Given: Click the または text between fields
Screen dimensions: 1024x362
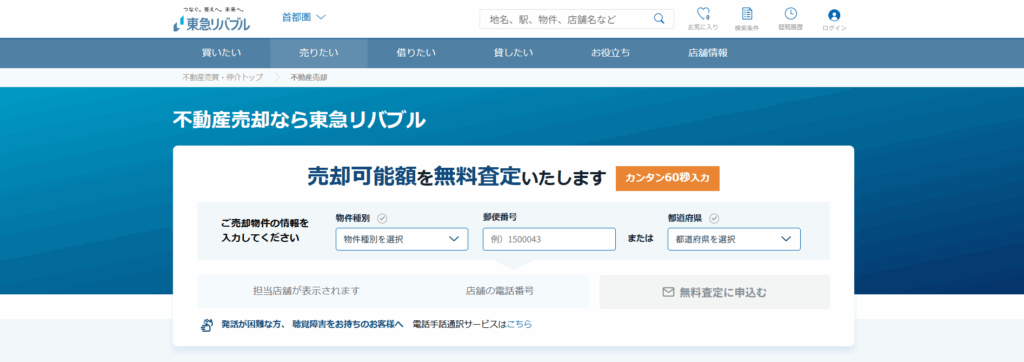Looking at the screenshot, I should (641, 239).
